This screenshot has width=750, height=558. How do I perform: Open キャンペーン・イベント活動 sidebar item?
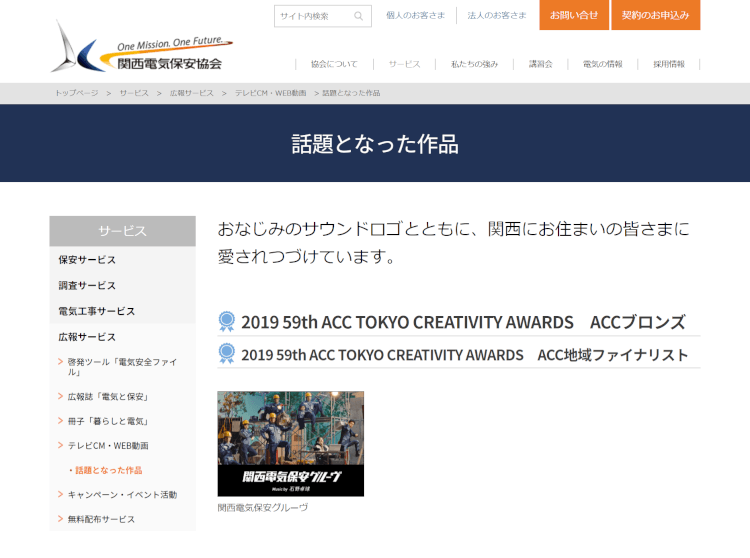click(x=122, y=494)
